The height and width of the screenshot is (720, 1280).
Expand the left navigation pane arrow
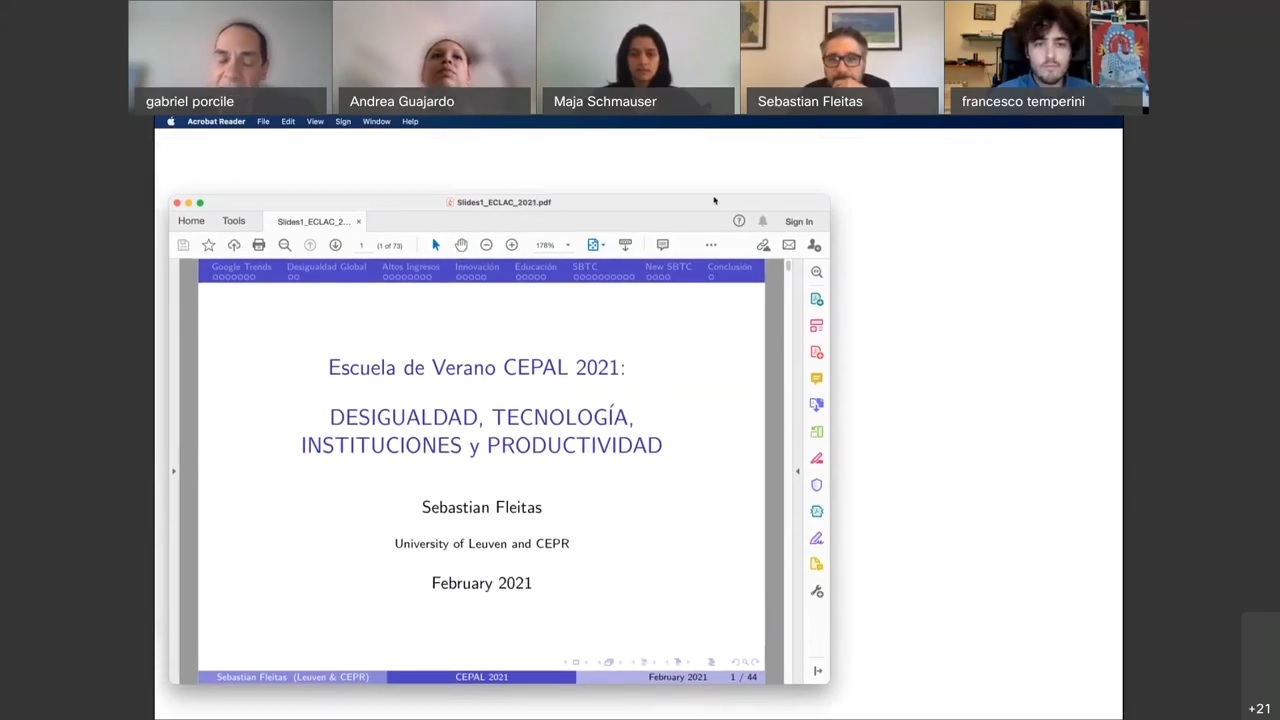(174, 471)
